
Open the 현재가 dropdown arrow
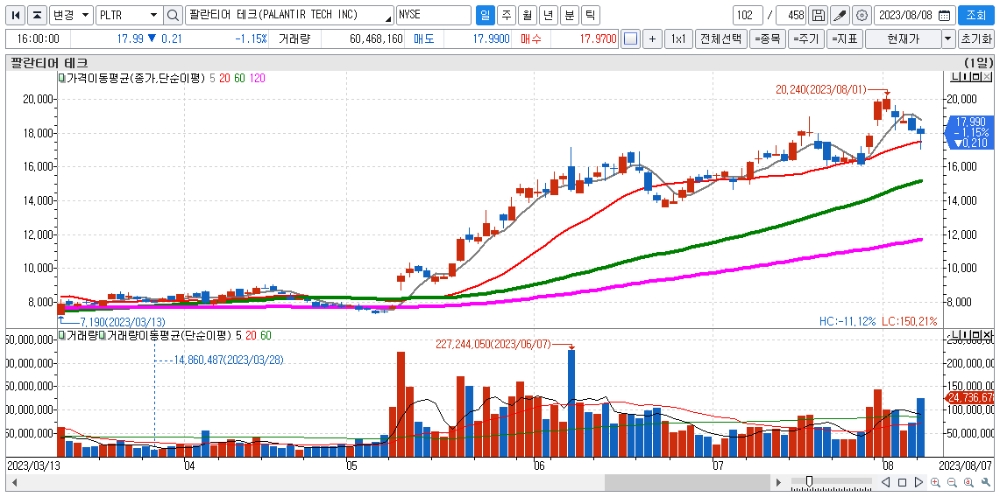pyautogui.click(x=949, y=39)
